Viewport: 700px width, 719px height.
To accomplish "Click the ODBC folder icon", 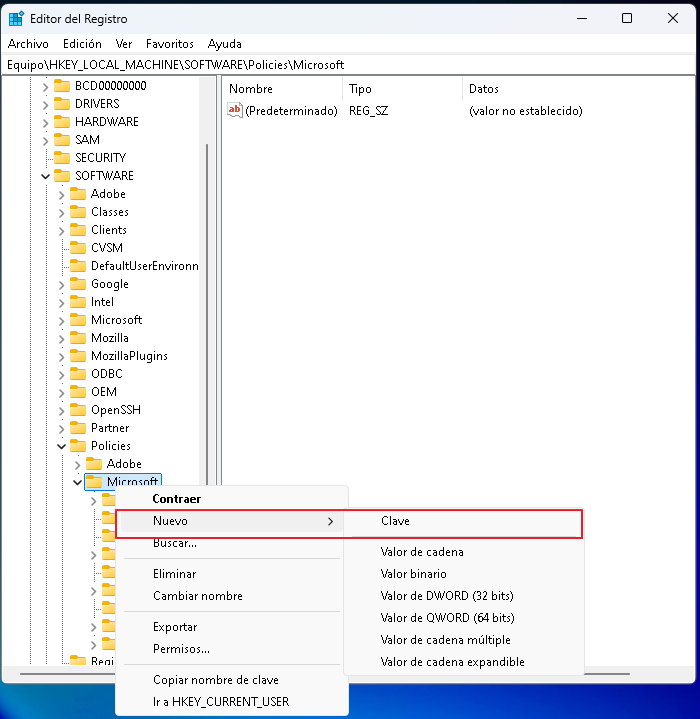I will click(78, 374).
